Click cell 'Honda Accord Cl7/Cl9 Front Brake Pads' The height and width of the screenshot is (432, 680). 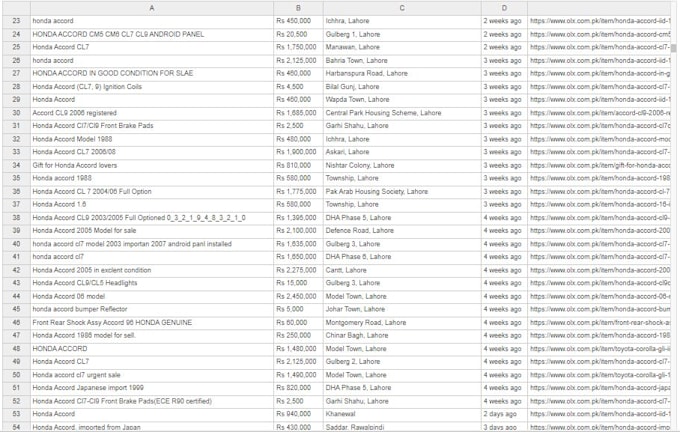pos(152,126)
